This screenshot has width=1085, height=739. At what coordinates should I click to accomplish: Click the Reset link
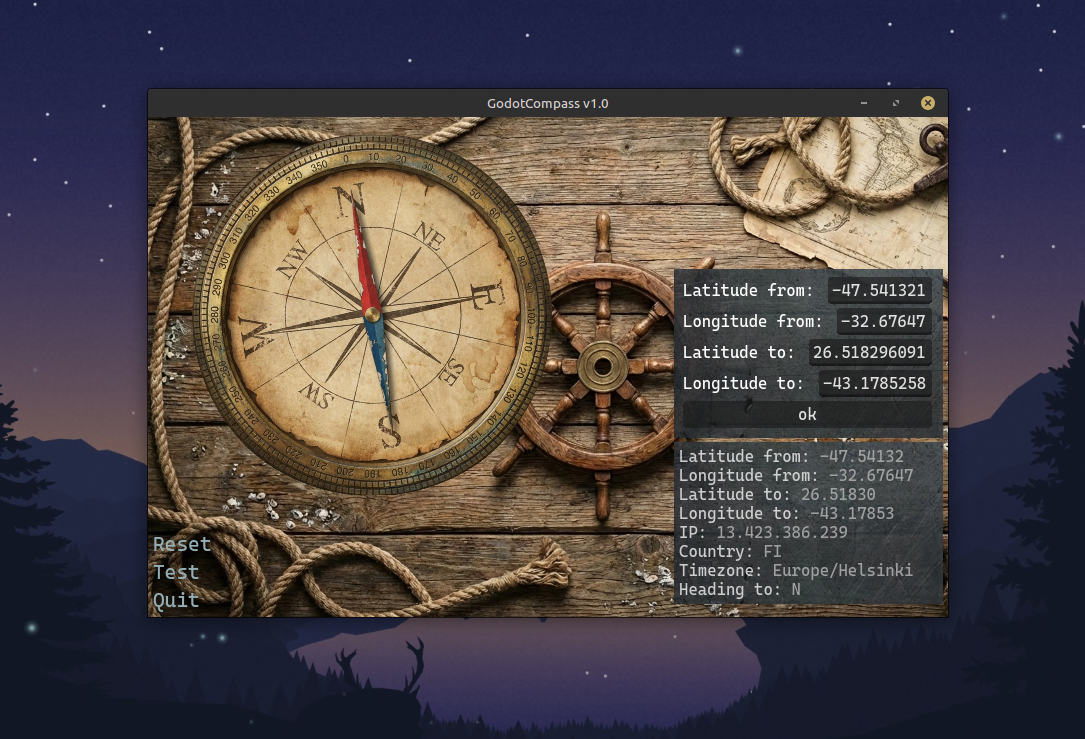pyautogui.click(x=182, y=545)
